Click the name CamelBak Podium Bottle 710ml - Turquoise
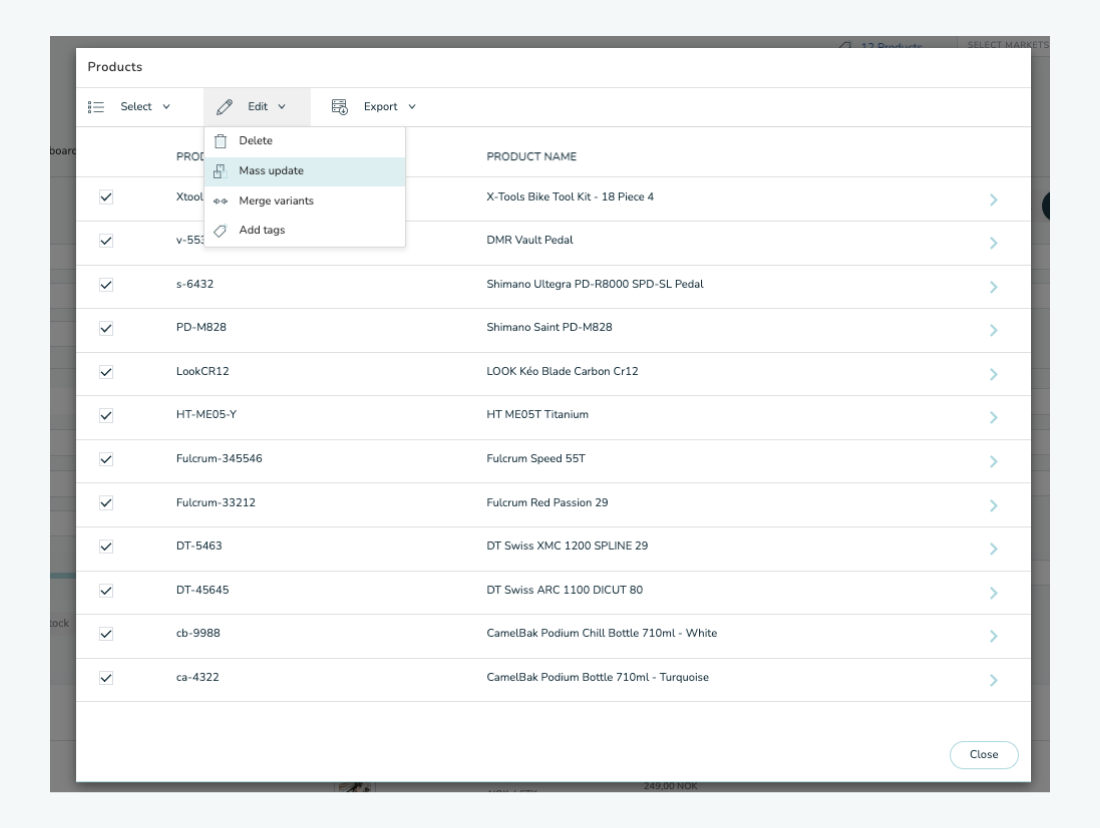 pyautogui.click(x=598, y=677)
